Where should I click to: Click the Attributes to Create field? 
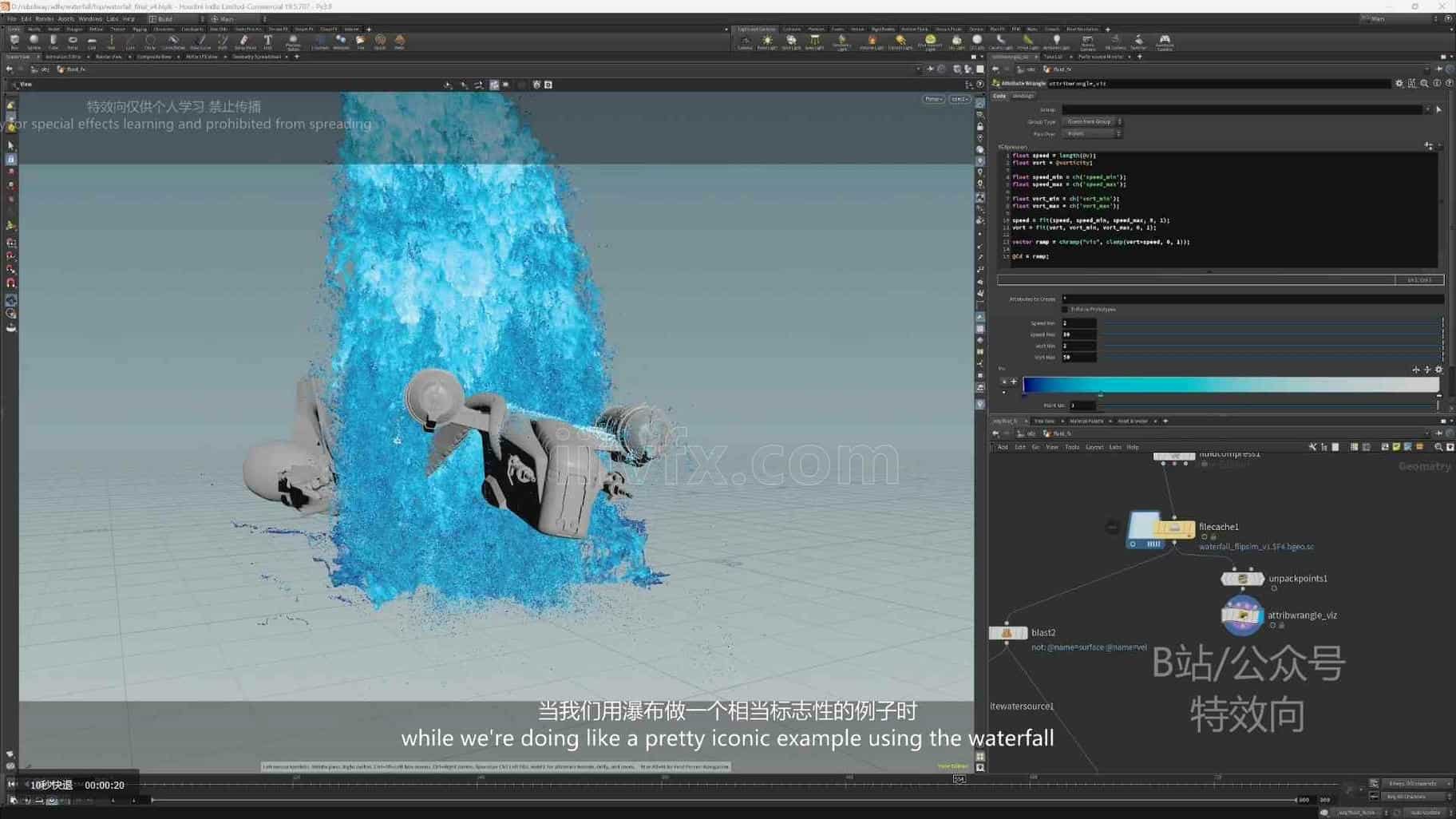(1252, 299)
